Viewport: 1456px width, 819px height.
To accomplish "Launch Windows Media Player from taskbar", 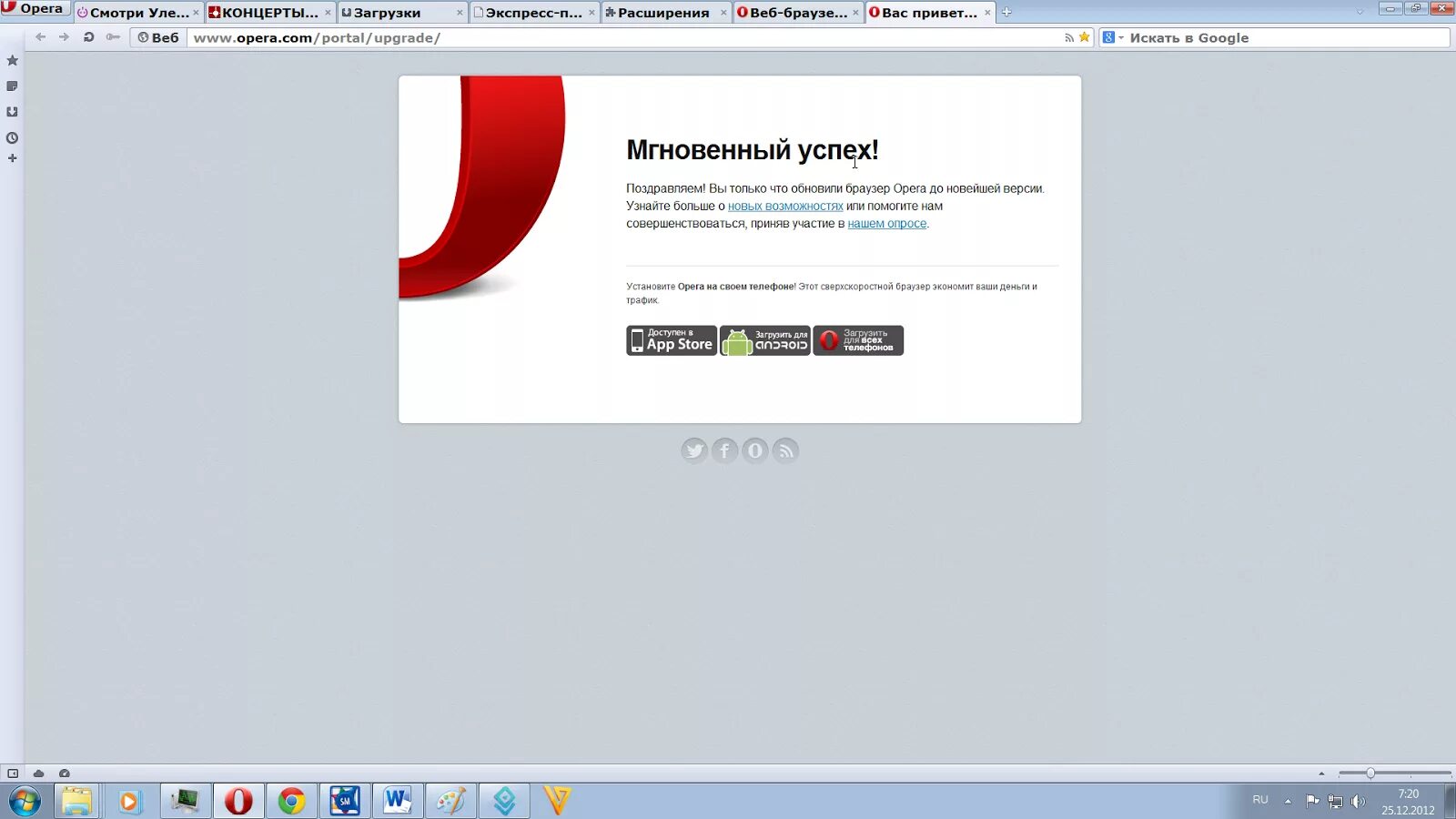I will point(130,802).
